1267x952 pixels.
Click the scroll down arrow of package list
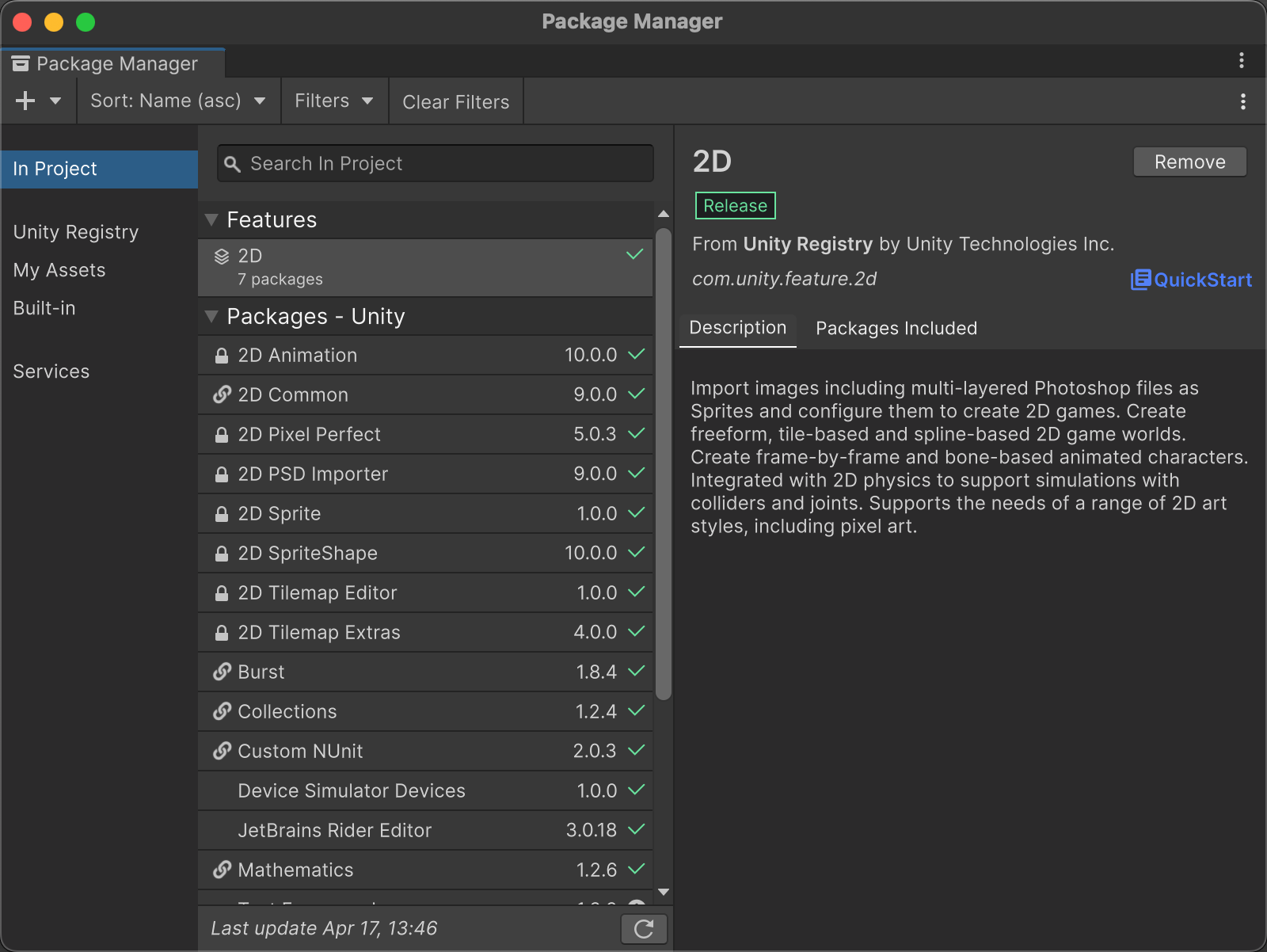664,892
